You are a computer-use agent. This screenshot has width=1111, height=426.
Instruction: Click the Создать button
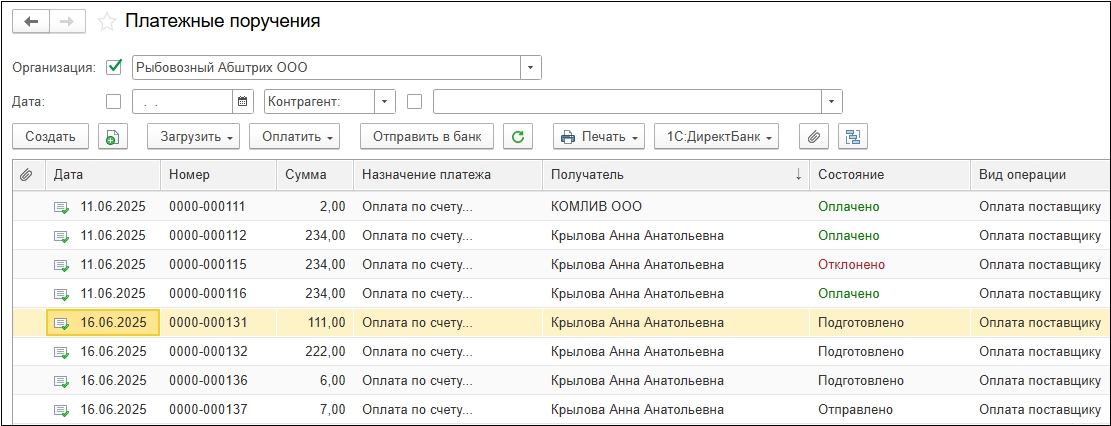coord(50,137)
